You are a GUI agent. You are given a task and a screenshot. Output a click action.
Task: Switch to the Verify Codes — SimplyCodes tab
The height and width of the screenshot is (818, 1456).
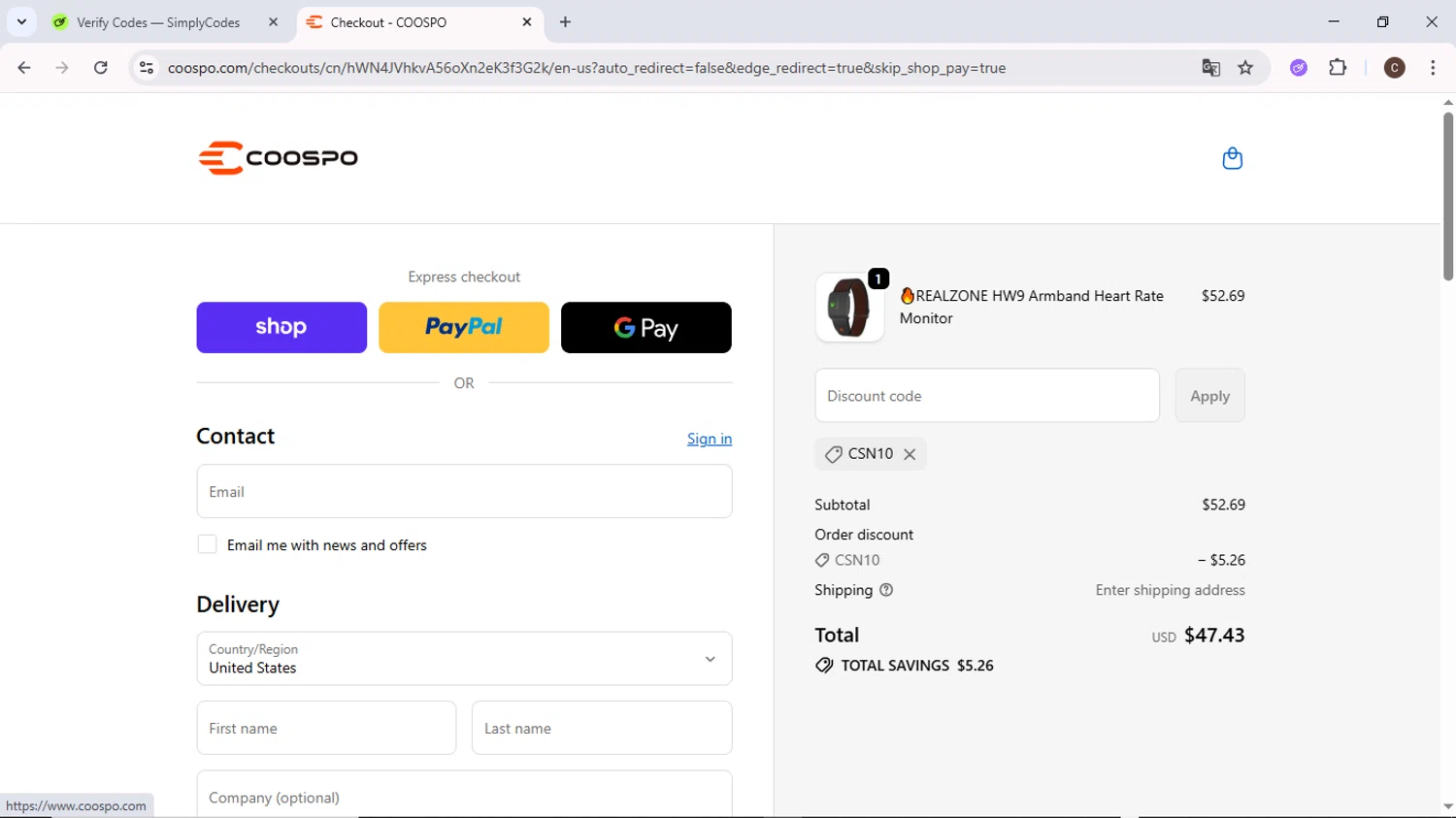(158, 22)
